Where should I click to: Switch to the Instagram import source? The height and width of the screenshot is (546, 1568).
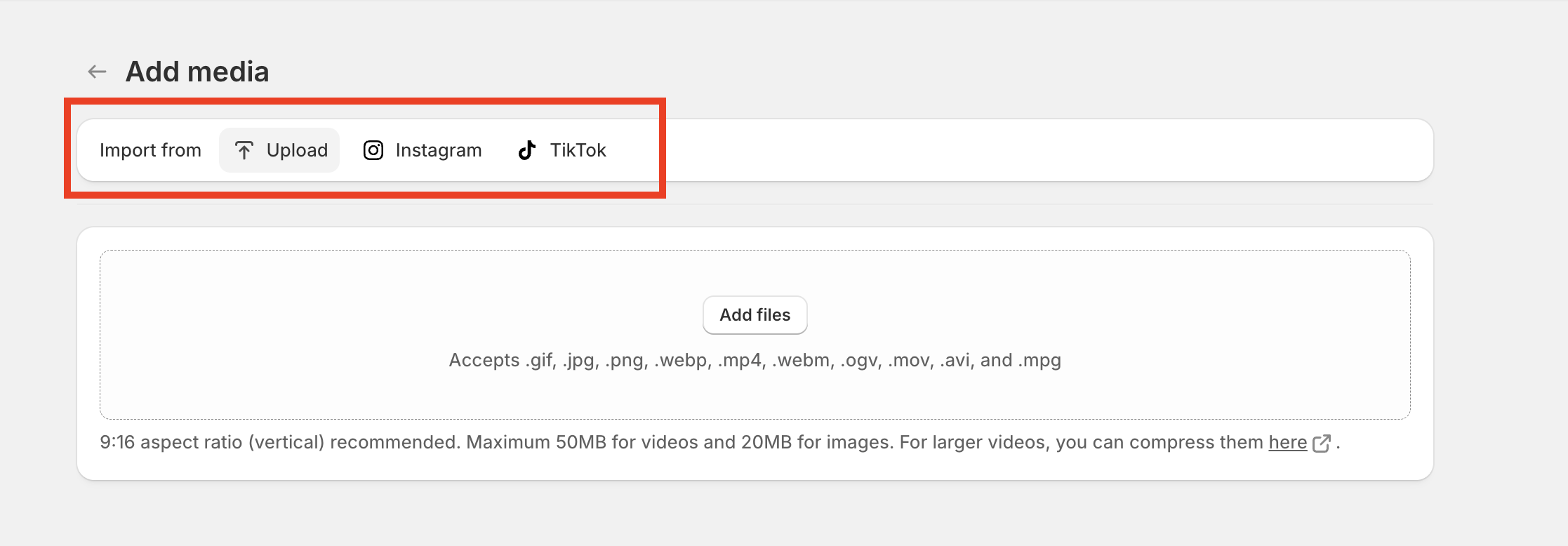coord(423,150)
